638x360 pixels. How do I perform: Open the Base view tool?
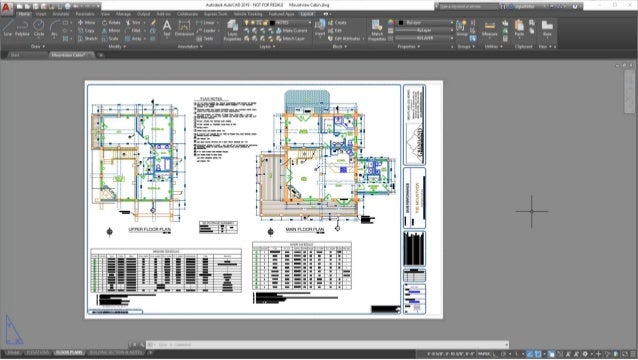pyautogui.click(x=547, y=28)
